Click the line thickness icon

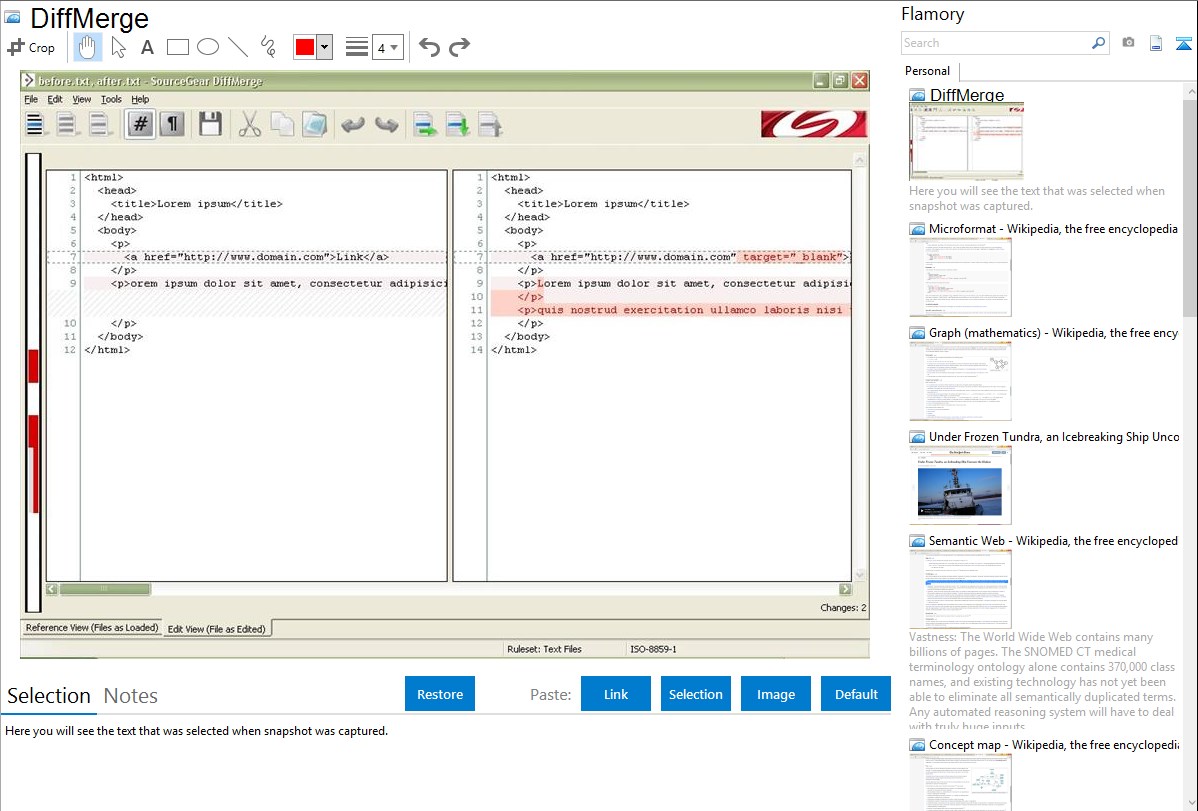357,47
